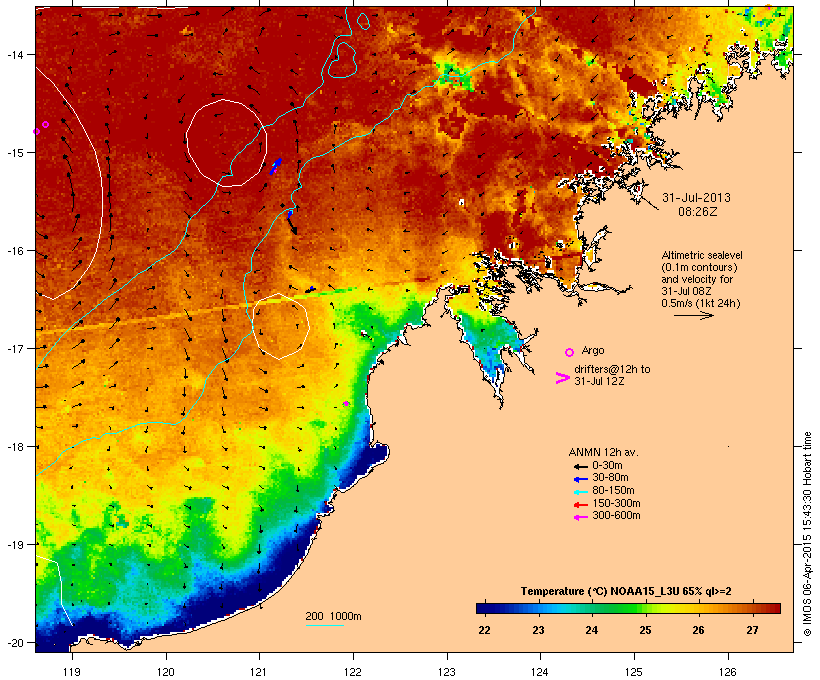Click the black 0-30m legend arrow
The image size is (820, 680).
(x=580, y=466)
